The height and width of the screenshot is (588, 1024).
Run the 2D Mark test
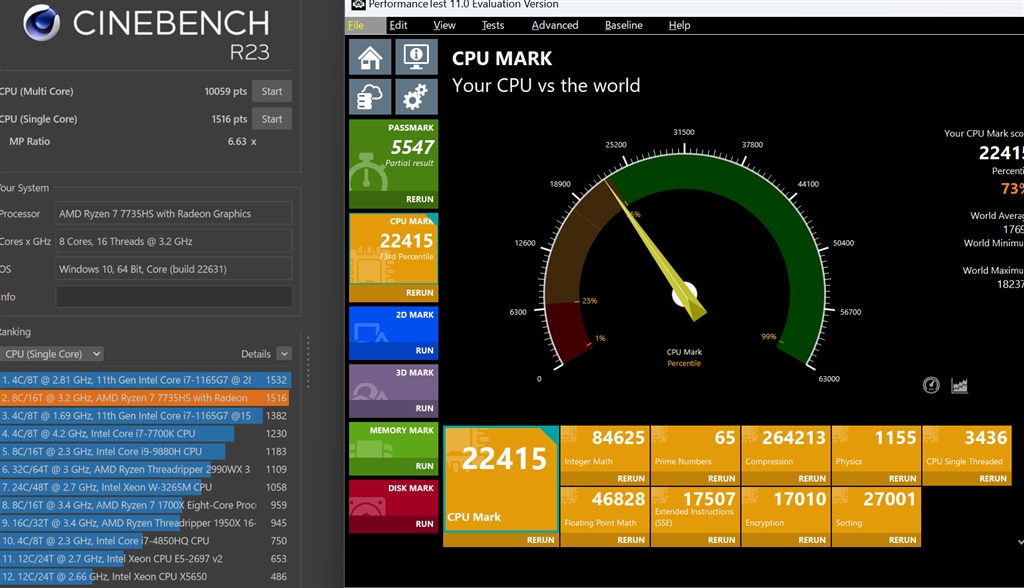coord(424,350)
